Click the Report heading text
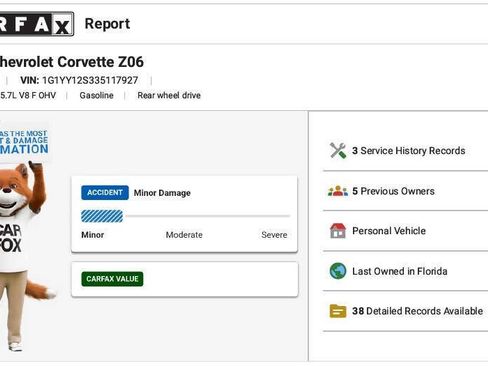This screenshot has height=366, width=488. pyautogui.click(x=107, y=24)
